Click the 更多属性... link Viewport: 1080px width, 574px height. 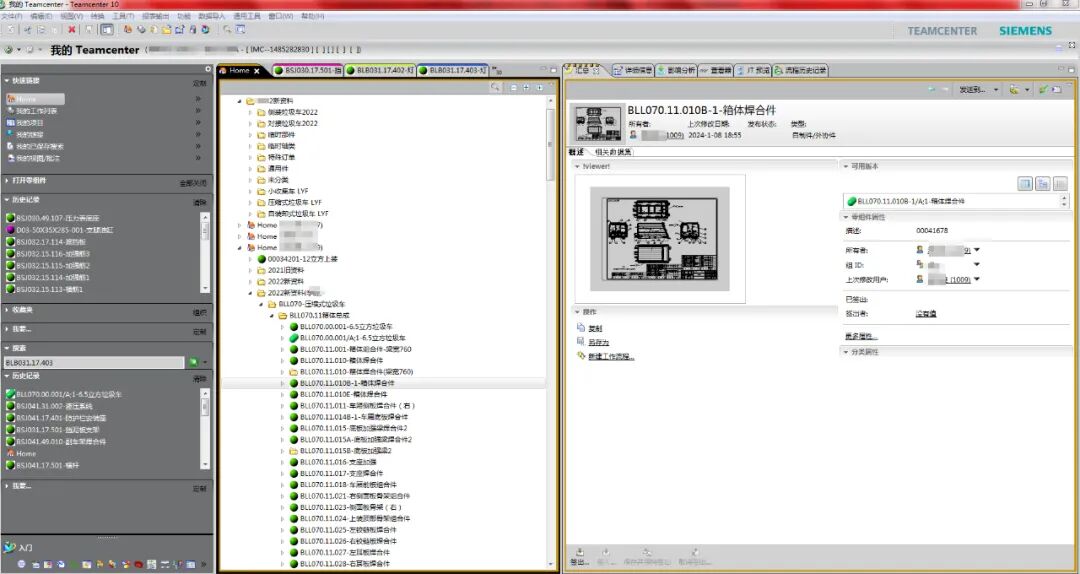(862, 336)
